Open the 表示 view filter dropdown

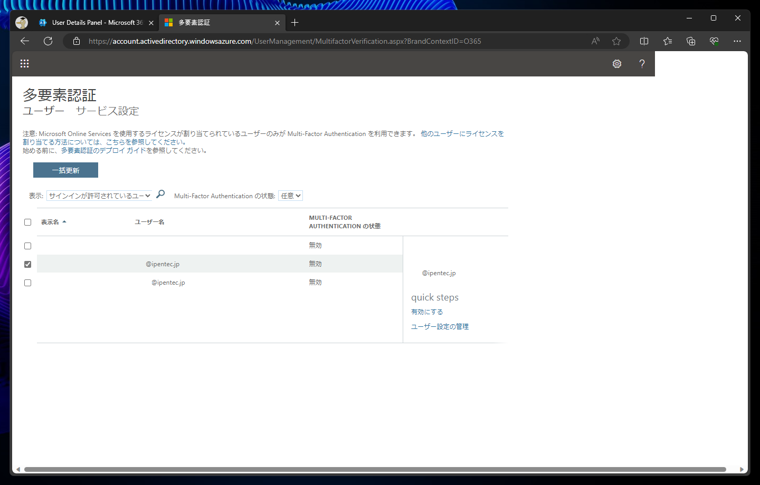point(99,196)
